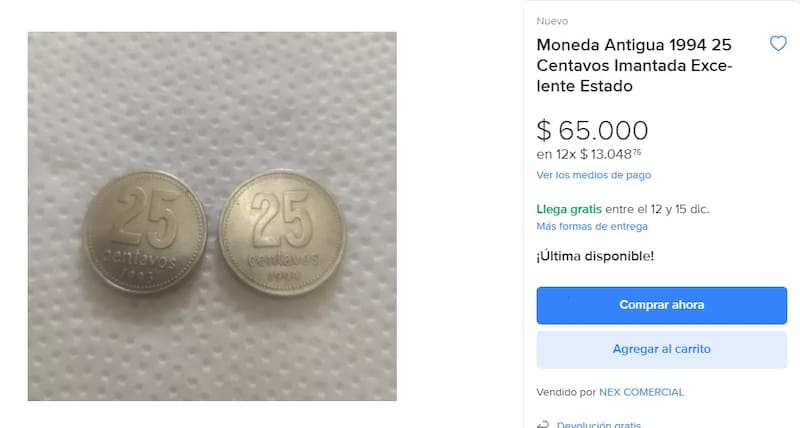Add the item using Agregar al carrito
Image resolution: width=800 pixels, height=428 pixels.
(x=661, y=349)
